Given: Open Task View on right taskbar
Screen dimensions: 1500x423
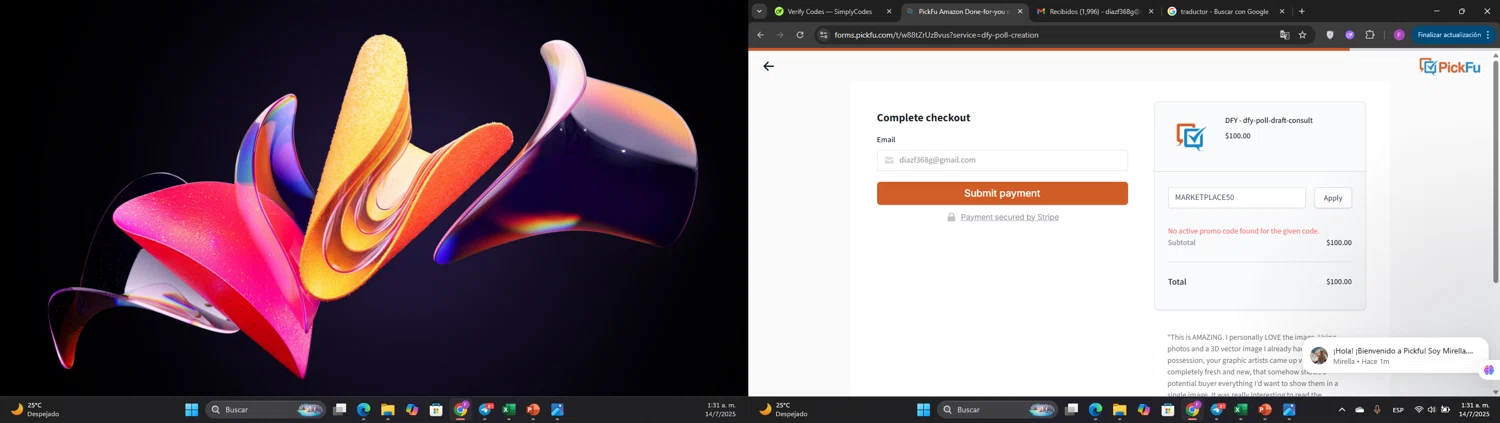Looking at the screenshot, I should click(x=1072, y=410).
